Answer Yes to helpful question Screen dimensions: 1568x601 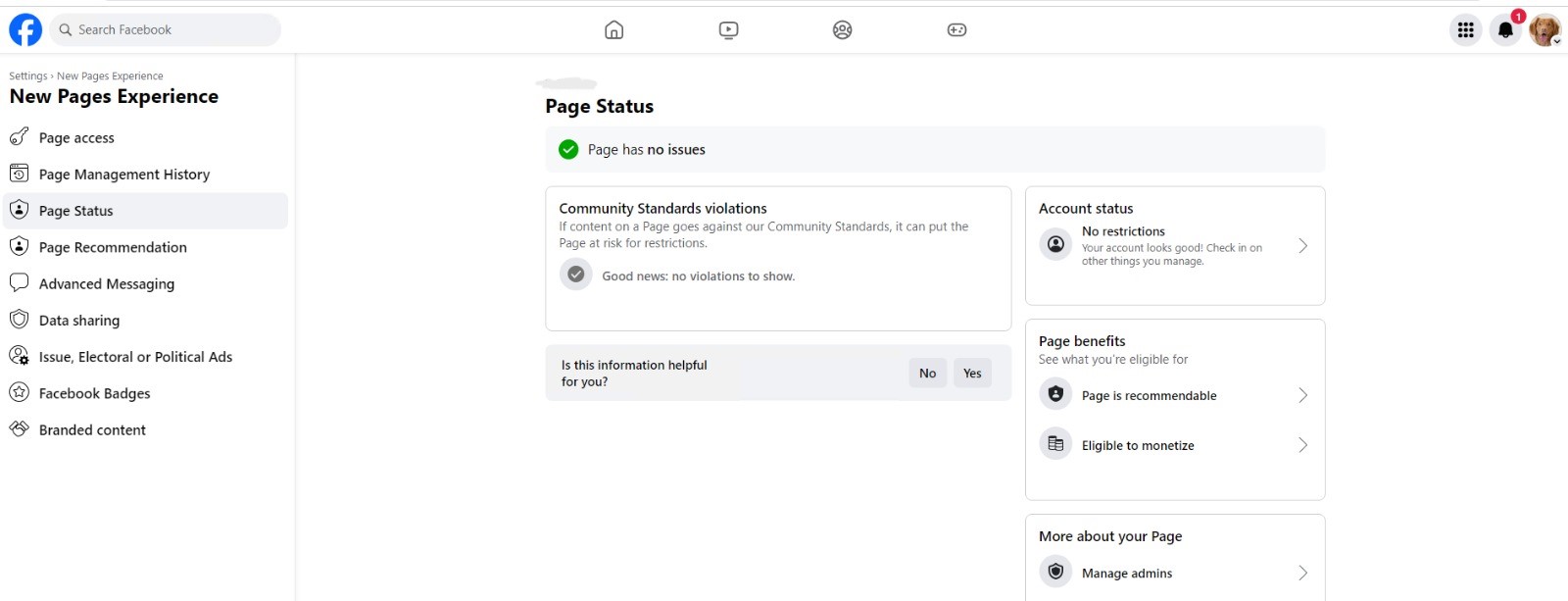click(972, 373)
